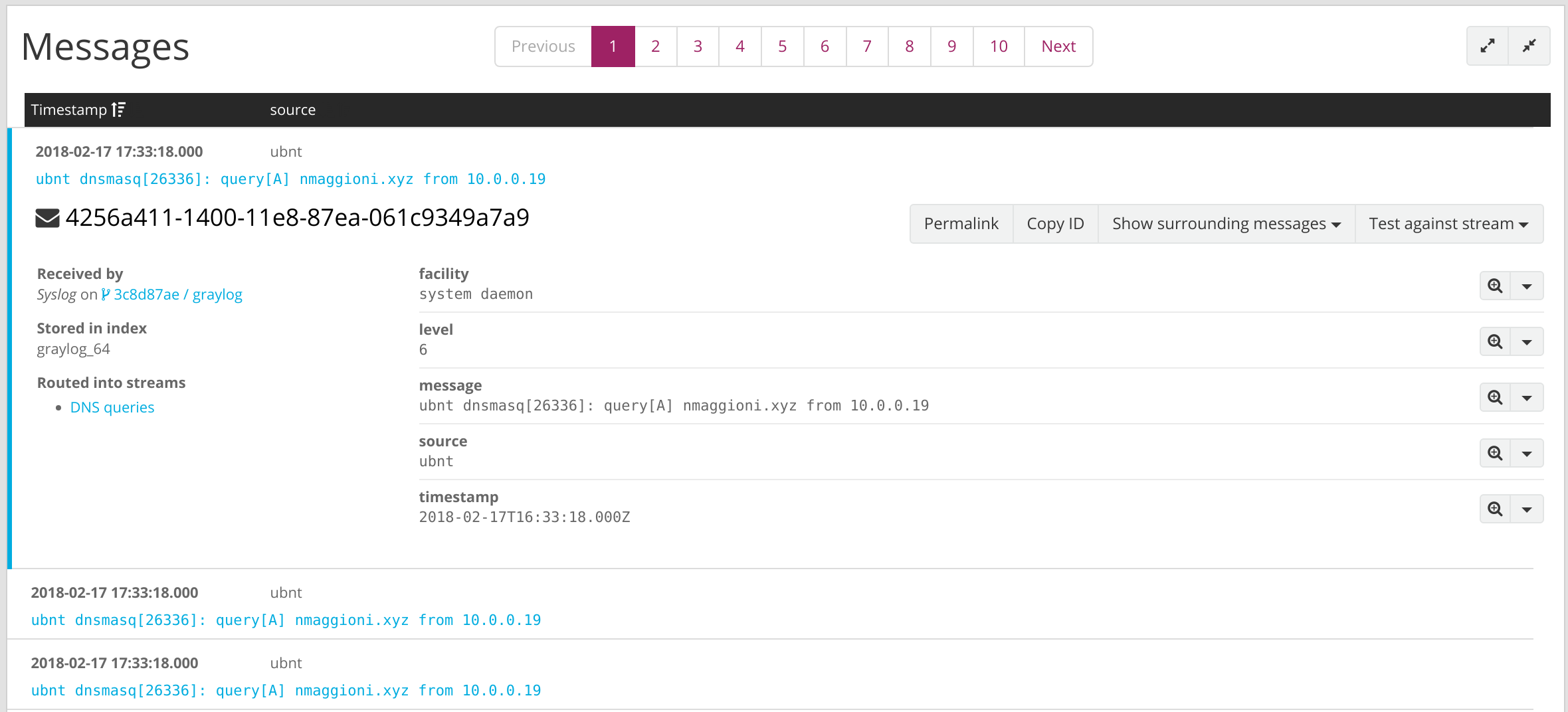Screen dimensions: 1568x712
Task: Open dropdown arrow for source field
Action: click(x=1527, y=453)
